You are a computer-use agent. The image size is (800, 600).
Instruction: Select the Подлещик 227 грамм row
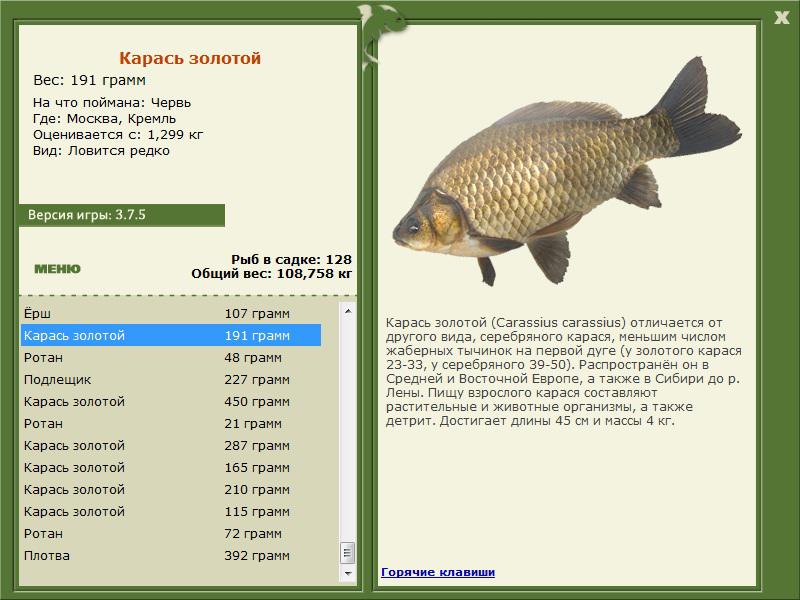(171, 379)
